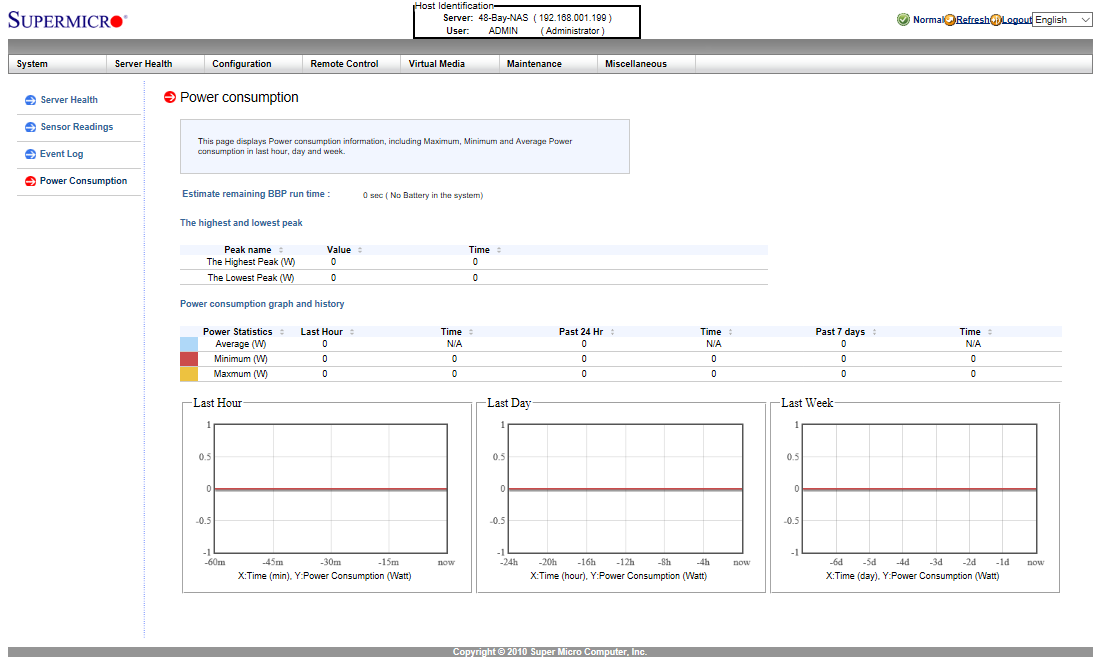Click the IP address 192.168.001.199
The height and width of the screenshot is (657, 1112).
[x=573, y=18]
